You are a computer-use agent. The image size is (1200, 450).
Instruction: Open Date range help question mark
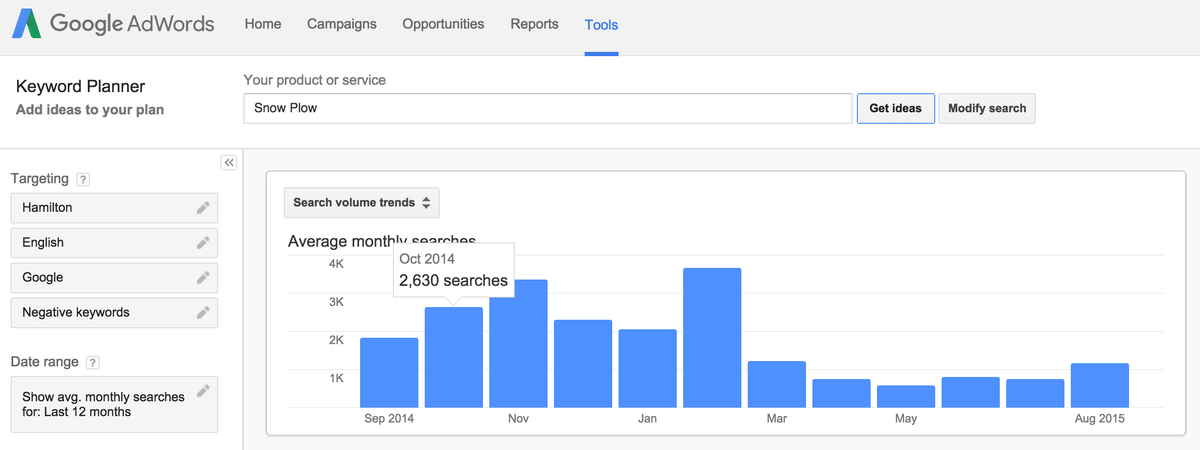[x=93, y=363]
